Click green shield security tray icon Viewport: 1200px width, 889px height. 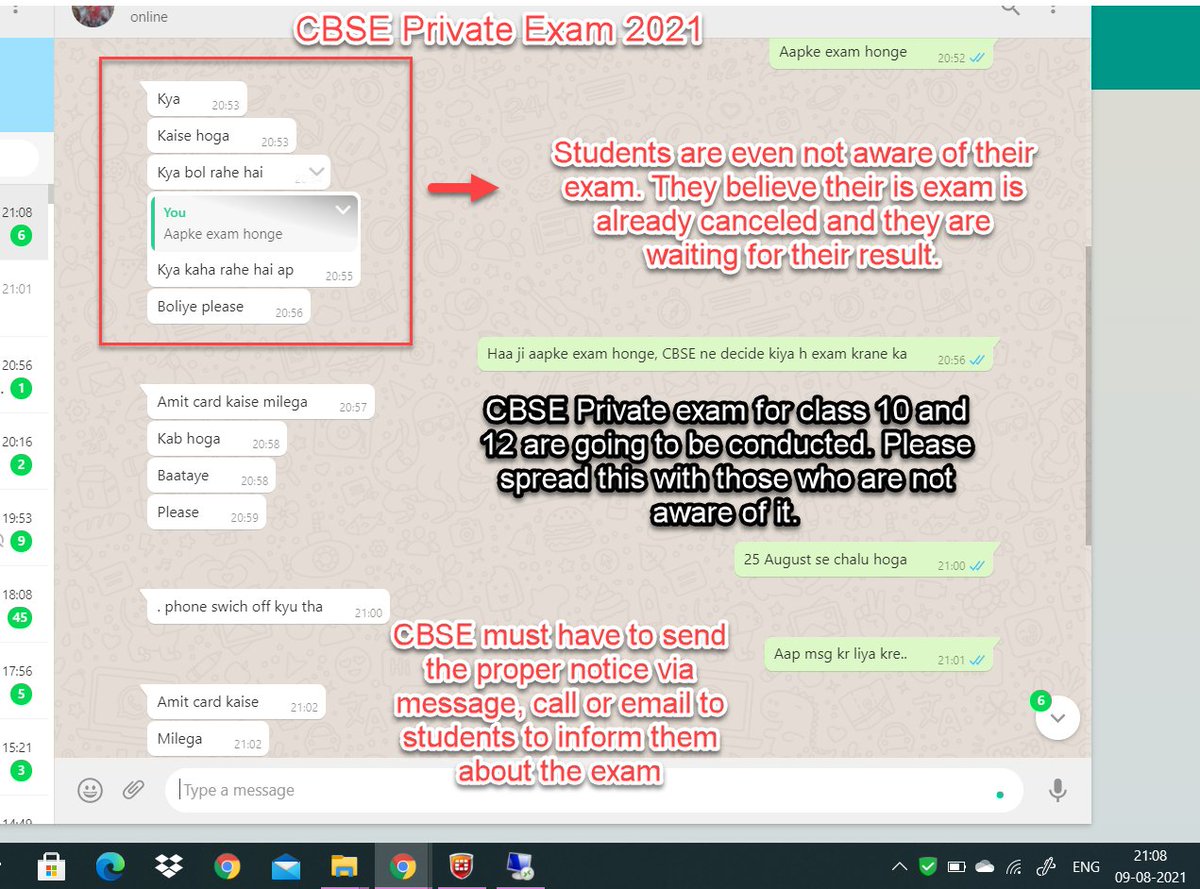928,866
